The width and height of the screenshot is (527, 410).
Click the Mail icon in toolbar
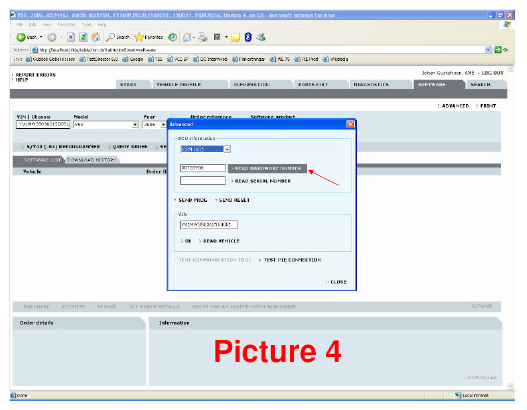tap(187, 37)
